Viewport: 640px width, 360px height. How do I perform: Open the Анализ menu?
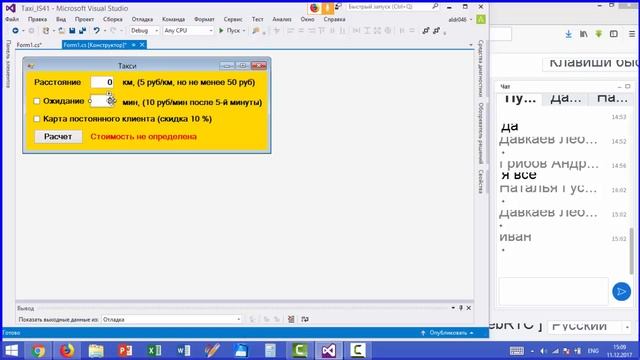tap(282, 19)
